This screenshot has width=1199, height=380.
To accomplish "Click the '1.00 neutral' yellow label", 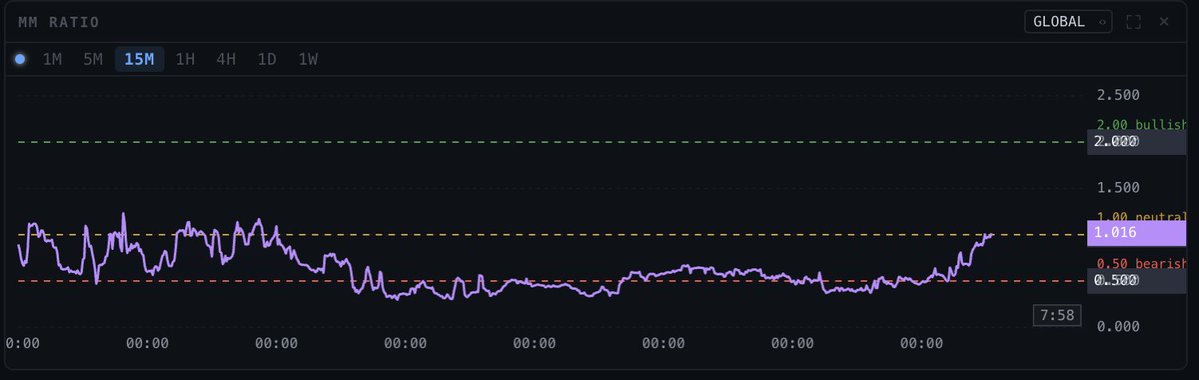I will click(x=1142, y=217).
